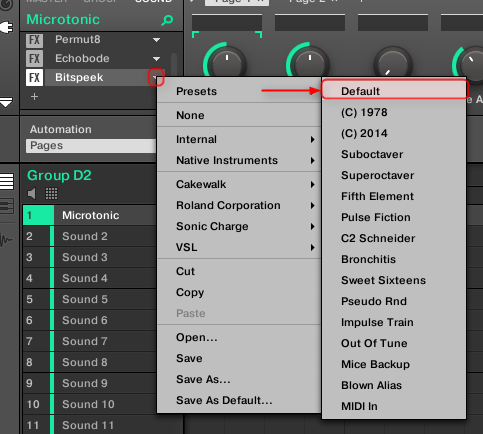Select the Pages automation field
Image resolution: width=483 pixels, height=434 pixels.
(x=91, y=146)
